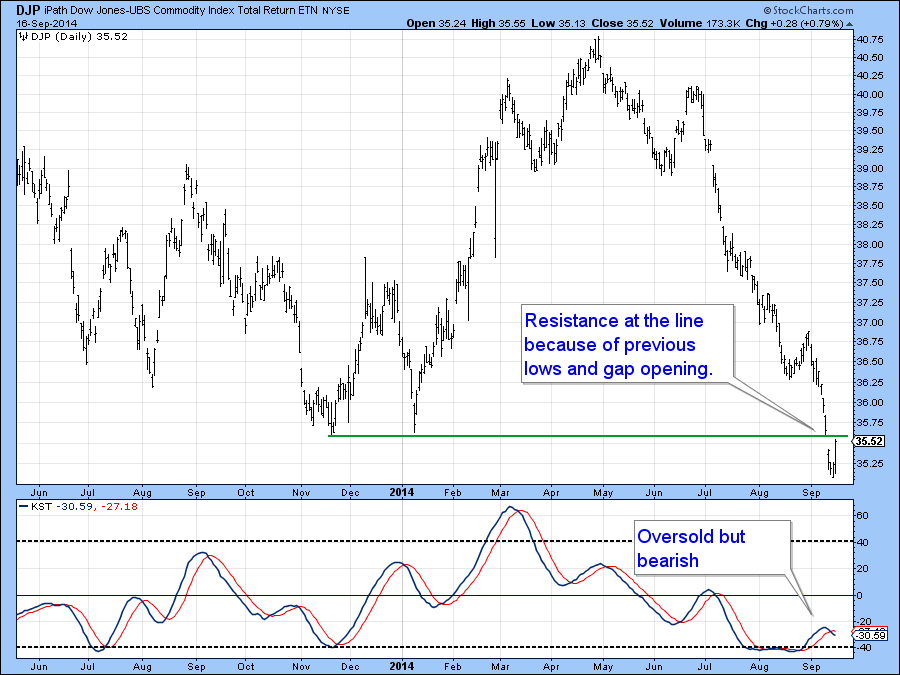900x675 pixels.
Task: Click the positive 40 label on KST axis
Action: pyautogui.click(x=863, y=542)
